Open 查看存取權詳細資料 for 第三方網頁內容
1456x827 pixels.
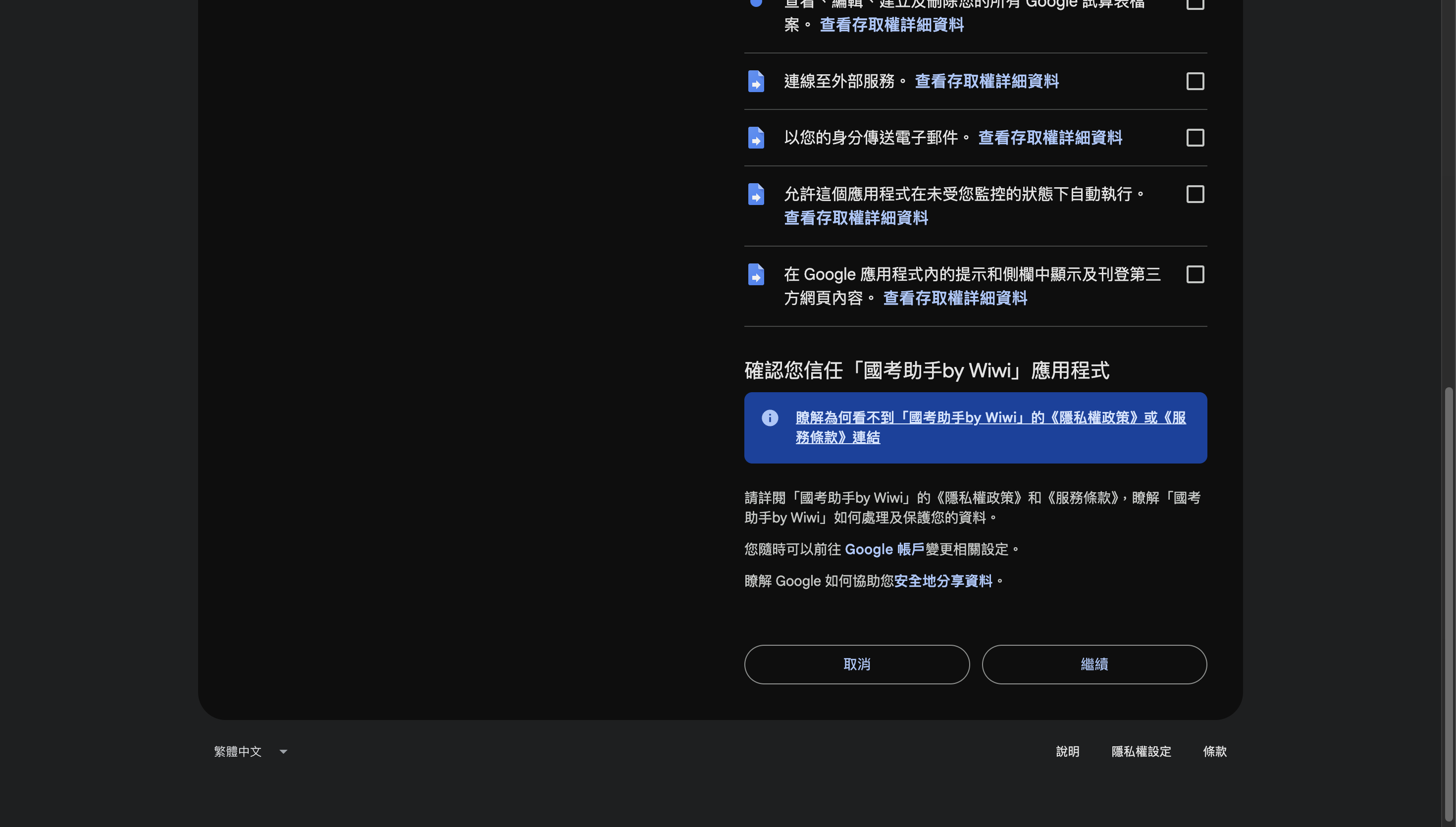click(955, 298)
